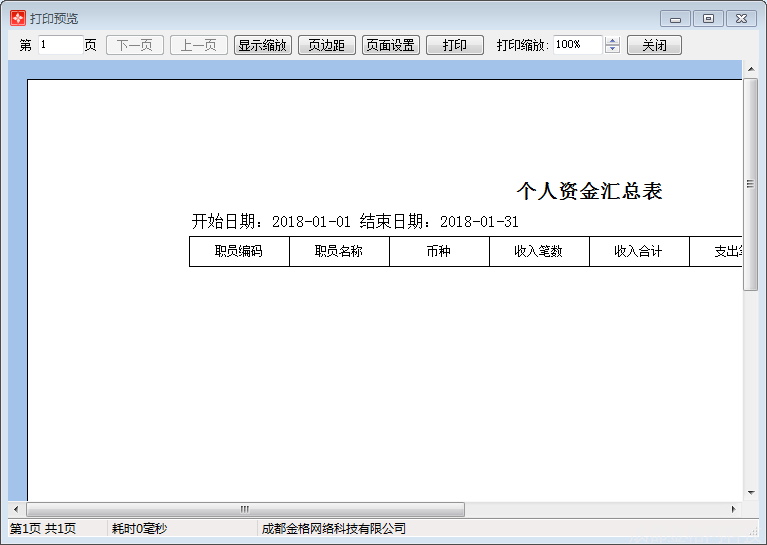Click the app icon in the title bar
The height and width of the screenshot is (545, 767).
tap(17, 18)
